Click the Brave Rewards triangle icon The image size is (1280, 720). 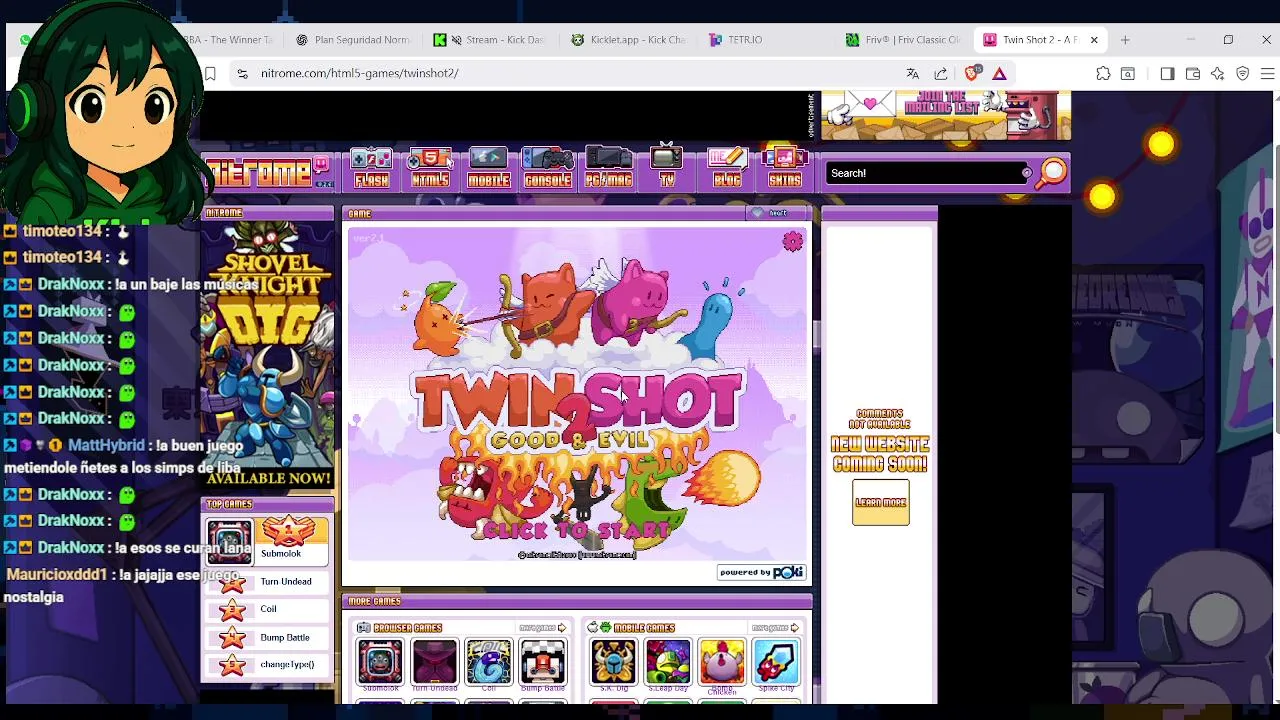[x=999, y=73]
